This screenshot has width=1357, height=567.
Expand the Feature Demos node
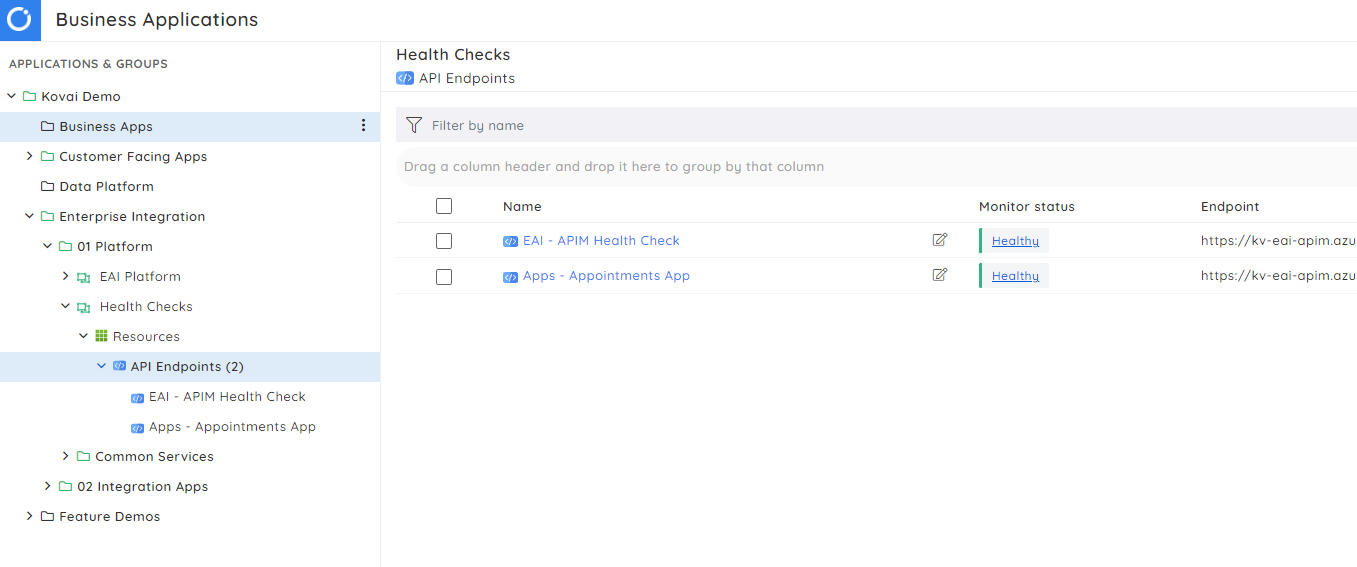tap(29, 516)
